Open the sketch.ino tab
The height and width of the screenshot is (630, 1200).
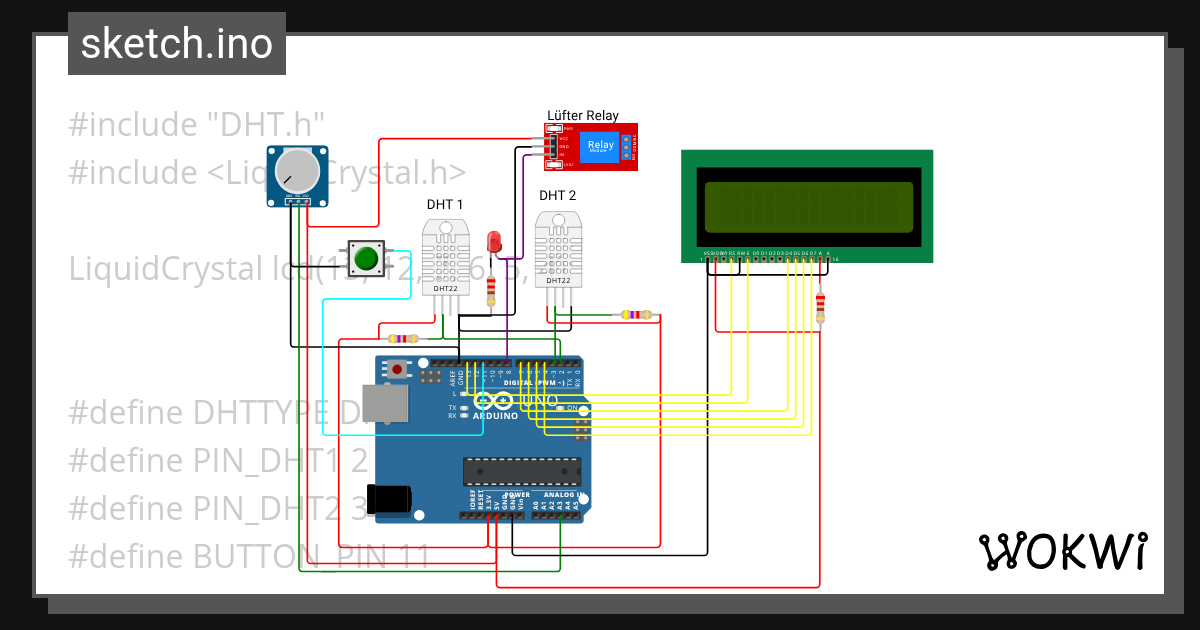tap(176, 43)
